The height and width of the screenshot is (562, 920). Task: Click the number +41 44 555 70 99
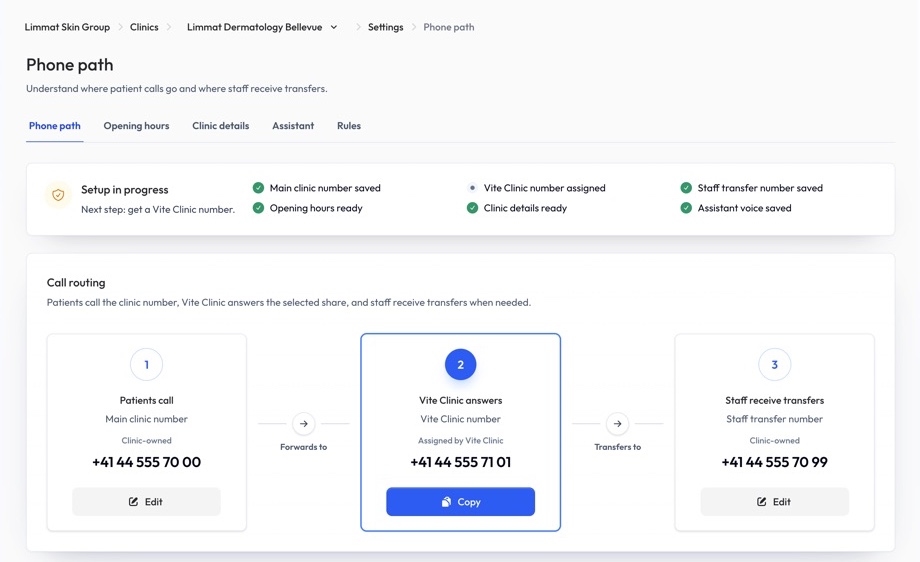[774, 462]
